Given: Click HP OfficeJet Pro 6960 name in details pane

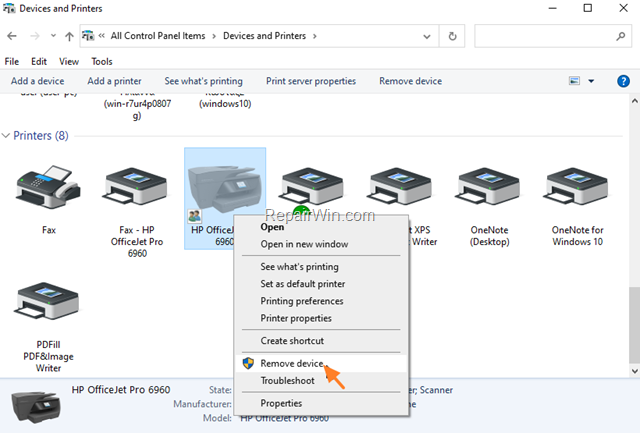Looking at the screenshot, I should (x=121, y=390).
